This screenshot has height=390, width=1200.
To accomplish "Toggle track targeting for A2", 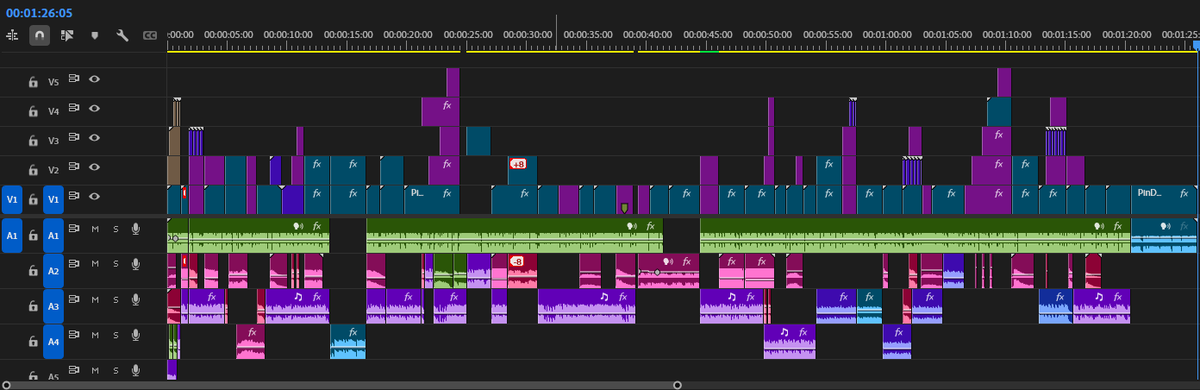I will point(54,271).
